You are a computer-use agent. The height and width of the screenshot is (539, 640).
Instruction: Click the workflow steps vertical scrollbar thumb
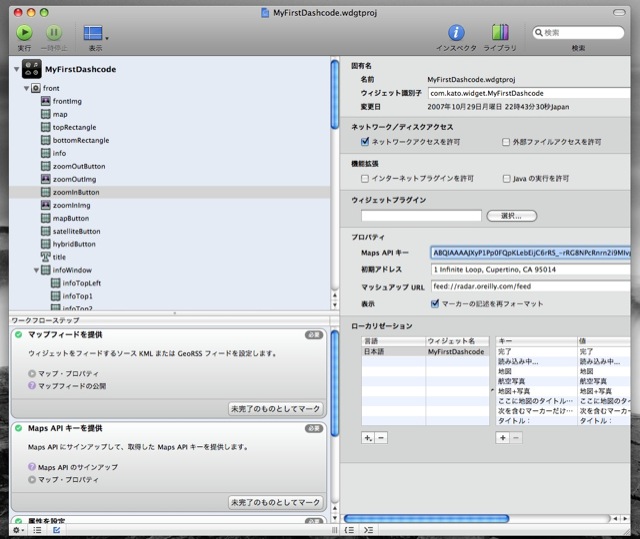335,383
